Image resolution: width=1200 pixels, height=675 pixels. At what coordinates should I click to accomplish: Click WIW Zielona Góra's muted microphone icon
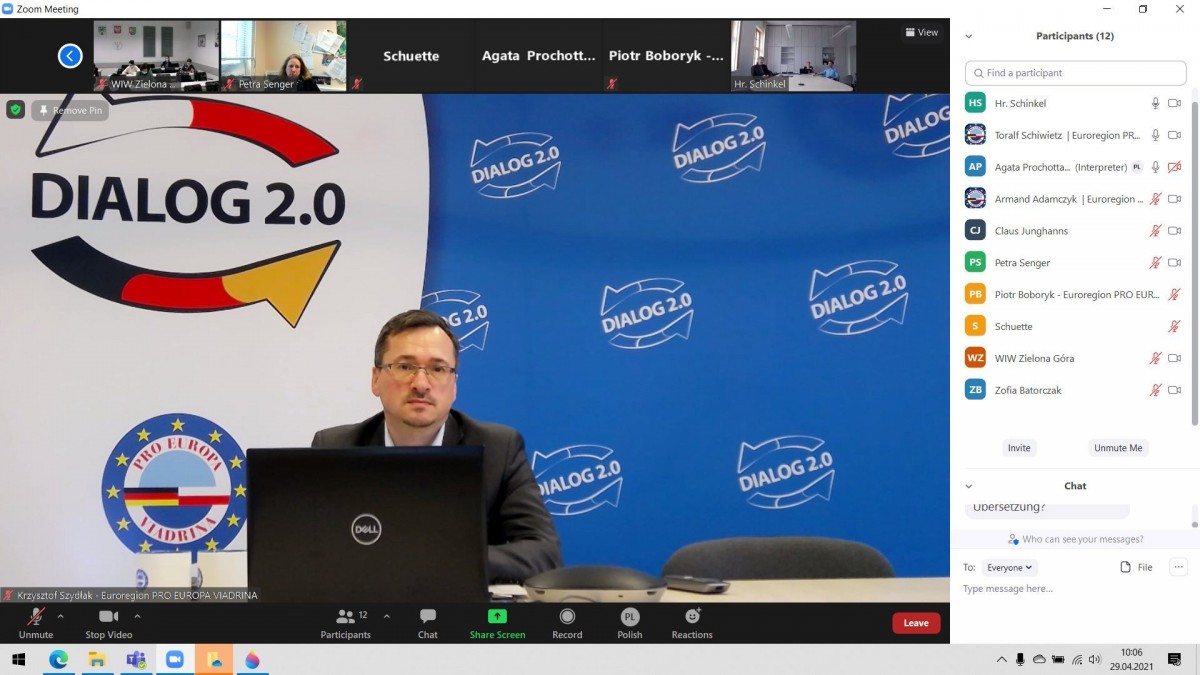1155,358
